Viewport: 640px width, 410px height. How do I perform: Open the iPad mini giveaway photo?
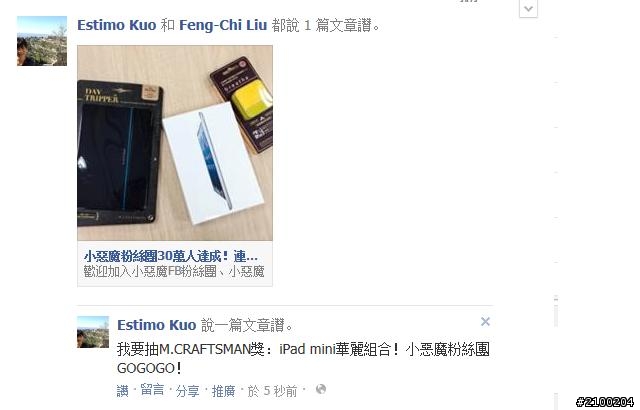(x=175, y=143)
